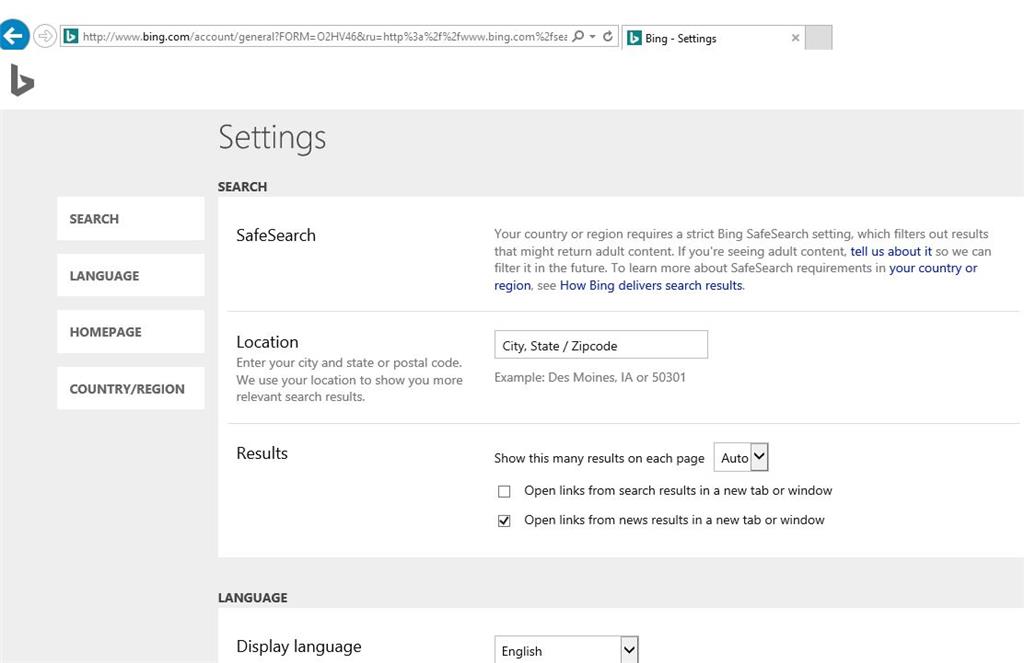Click the City, State / Zipcode input field
Screen dimensions: 1024x663
(600, 344)
